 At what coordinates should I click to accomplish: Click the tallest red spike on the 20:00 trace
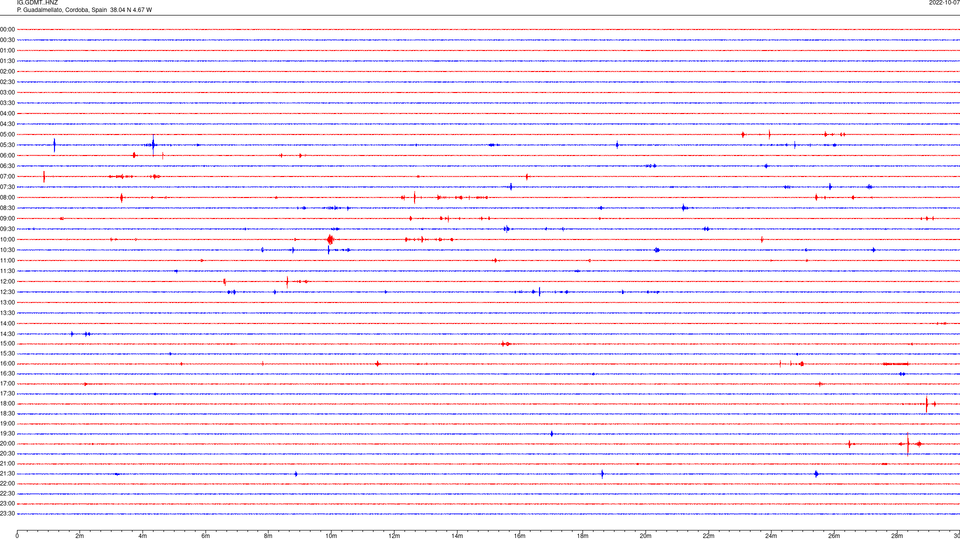point(907,444)
